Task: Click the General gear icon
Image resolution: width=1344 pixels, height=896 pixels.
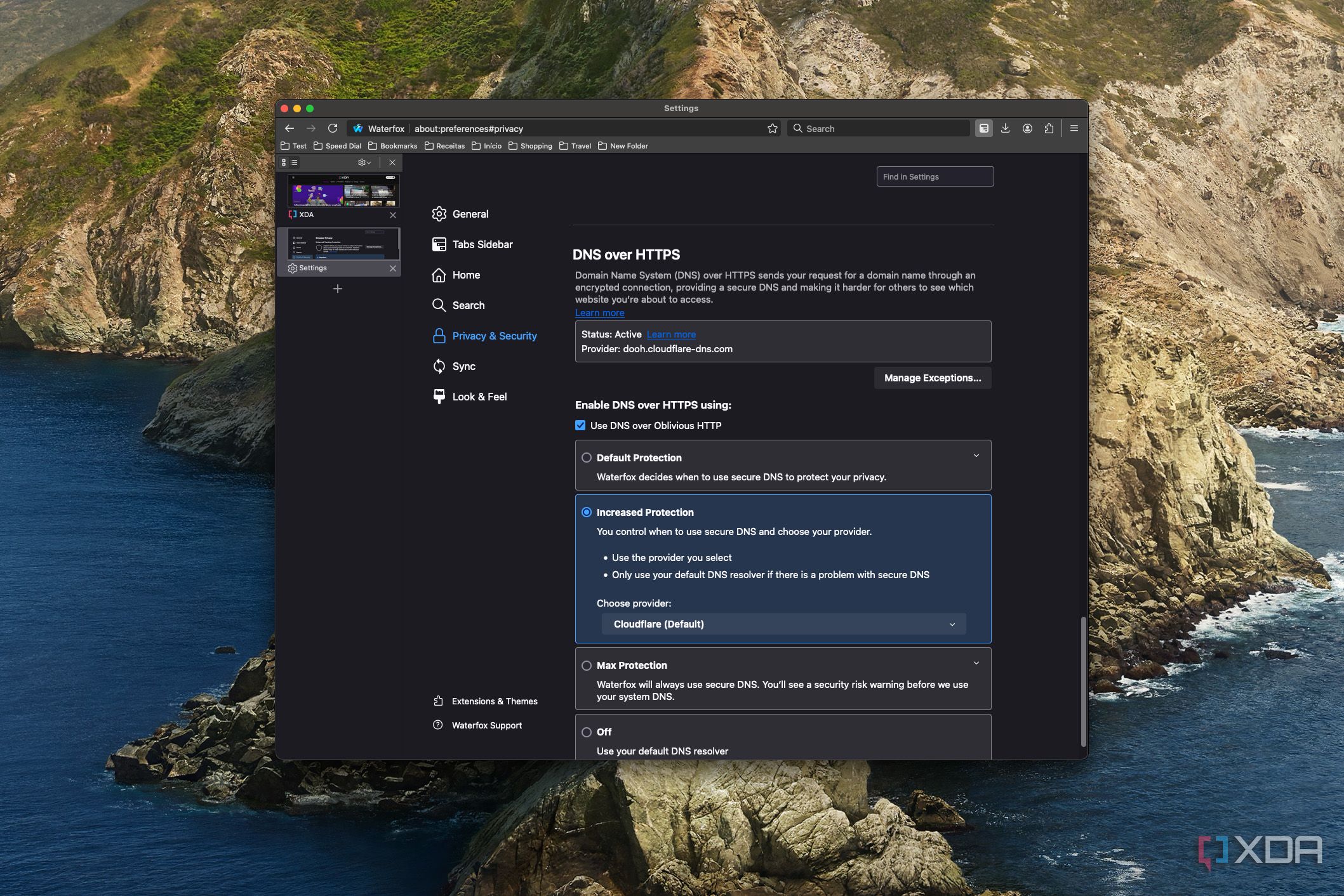Action: click(x=439, y=214)
